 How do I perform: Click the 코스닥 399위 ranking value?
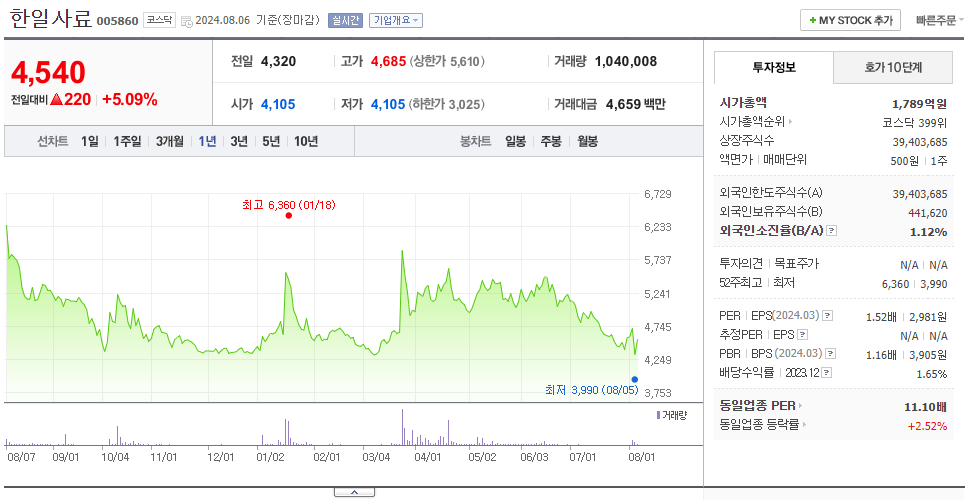tap(915, 122)
